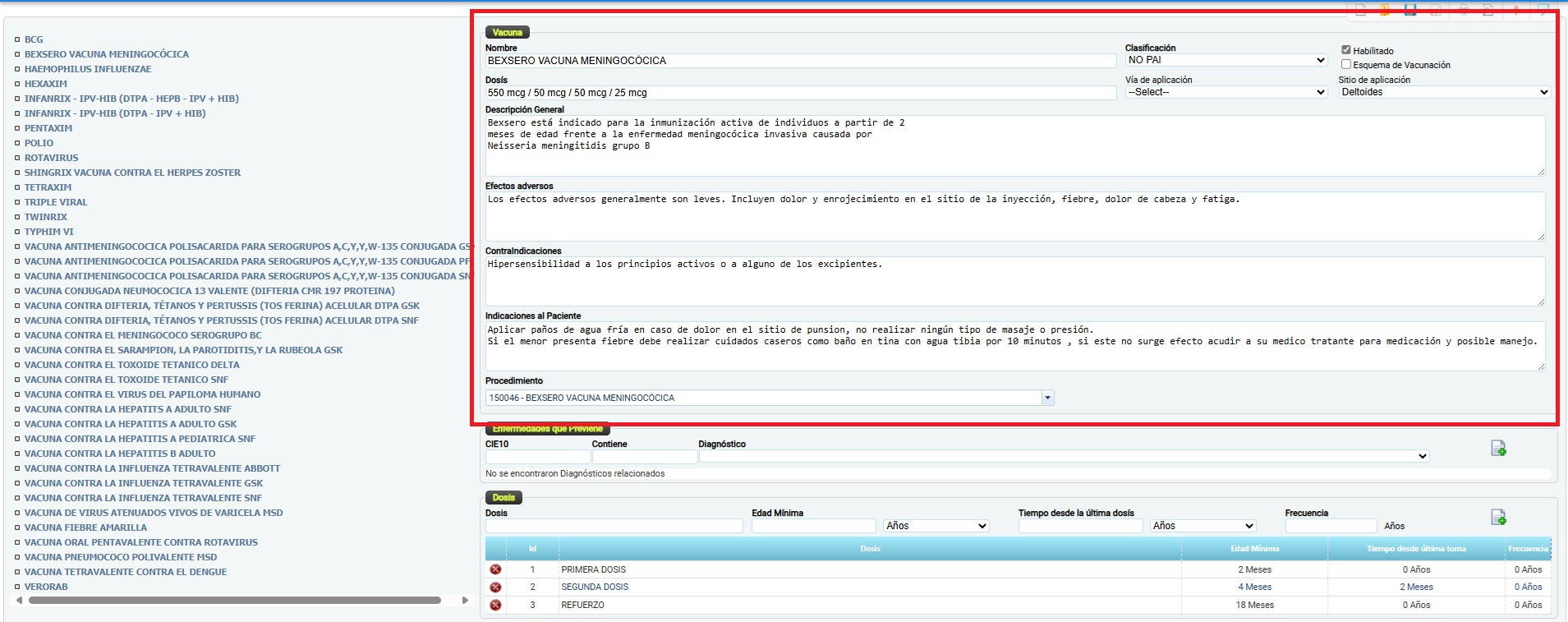Click the yellow folder icon in top toolbar
Image resolution: width=1568 pixels, height=622 pixels.
[x=1385, y=10]
